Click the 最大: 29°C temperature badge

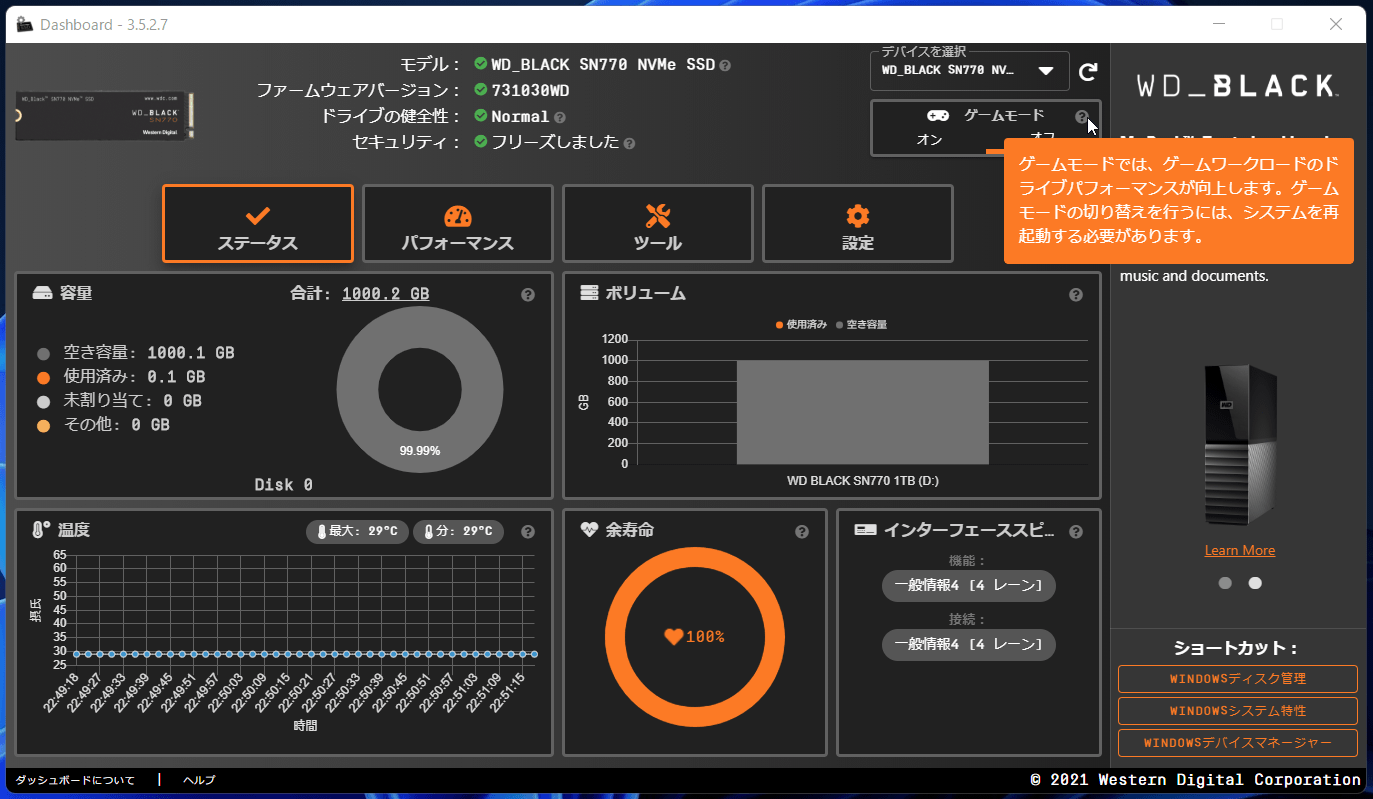[x=357, y=532]
